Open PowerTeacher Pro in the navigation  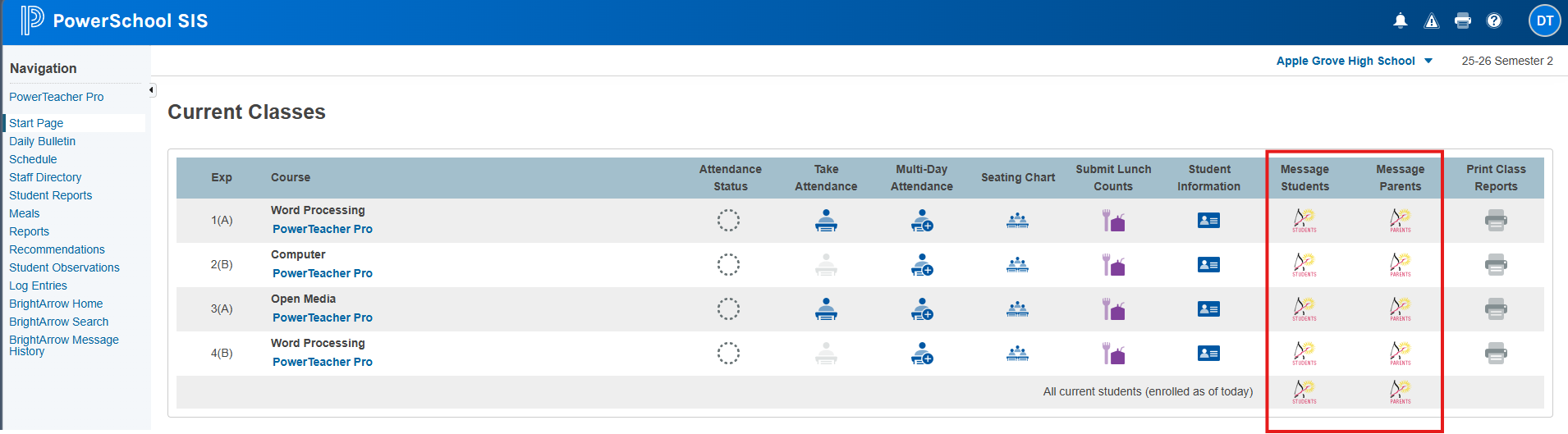pyautogui.click(x=57, y=97)
